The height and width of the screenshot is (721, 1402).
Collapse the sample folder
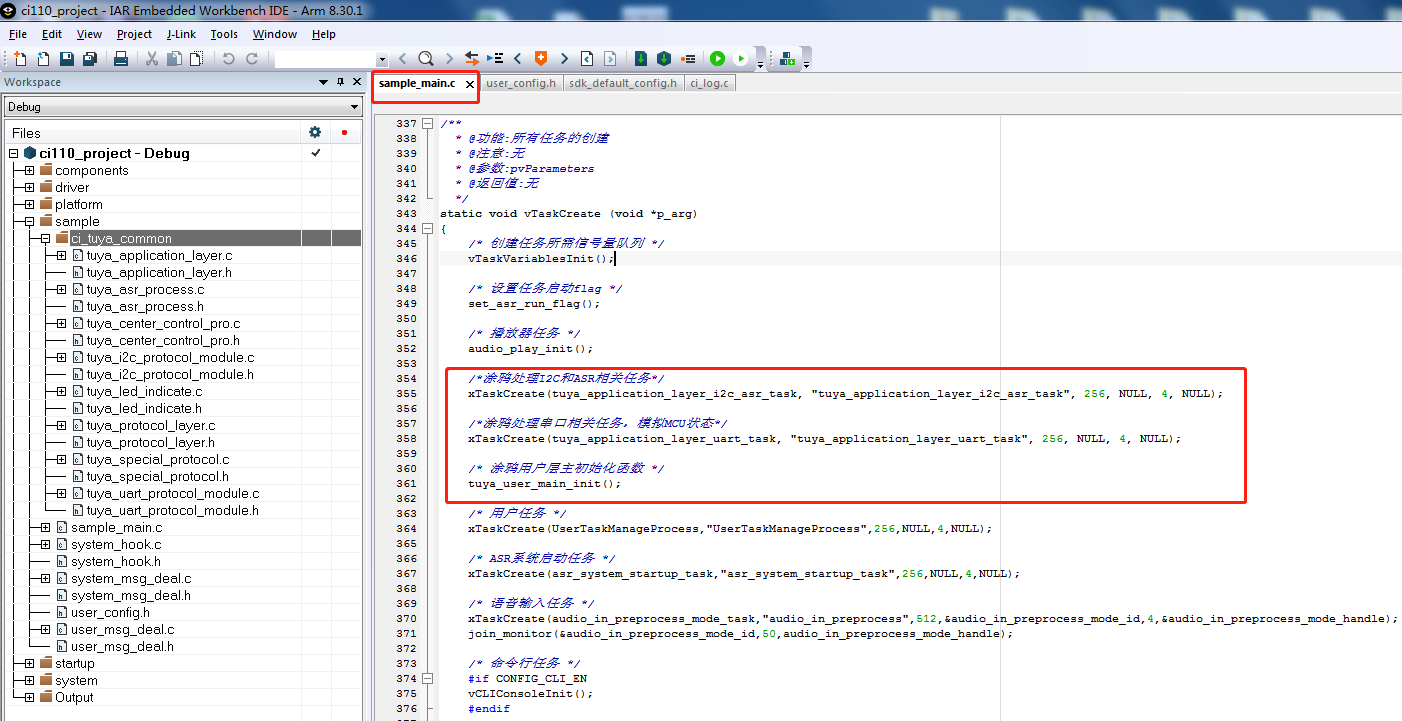(29, 221)
